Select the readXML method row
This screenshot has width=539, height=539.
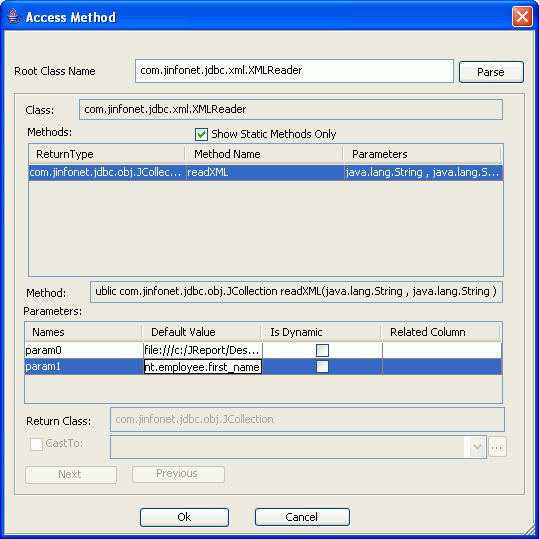[266, 173]
